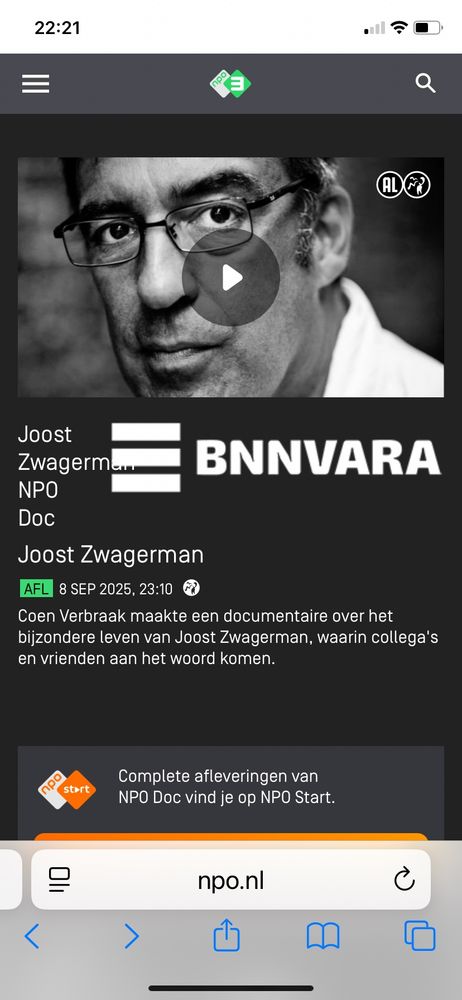Click the BNNVARA broadcaster logo
462x1000 pixels.
276,457
